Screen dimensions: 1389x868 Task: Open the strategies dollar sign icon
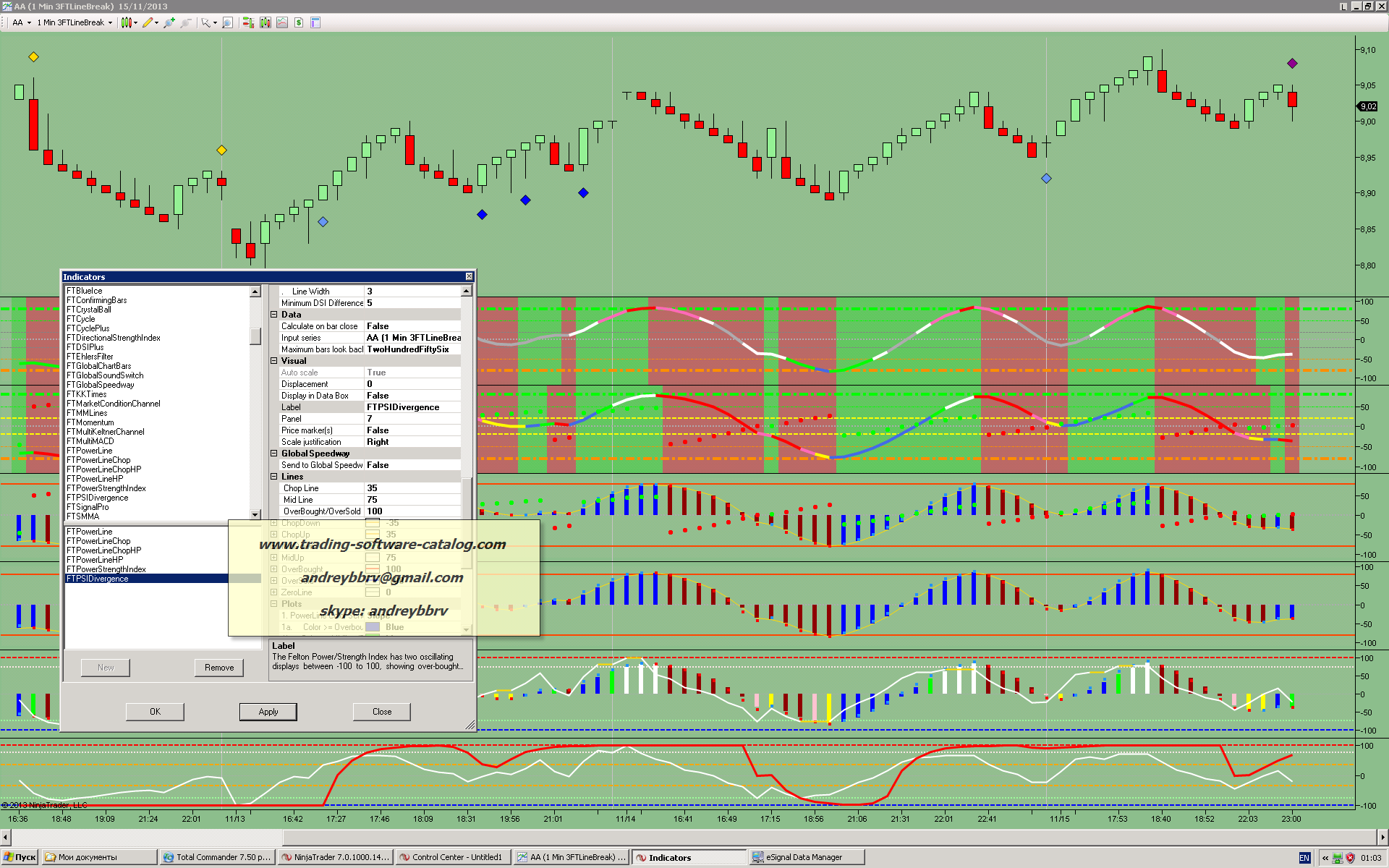(x=298, y=22)
